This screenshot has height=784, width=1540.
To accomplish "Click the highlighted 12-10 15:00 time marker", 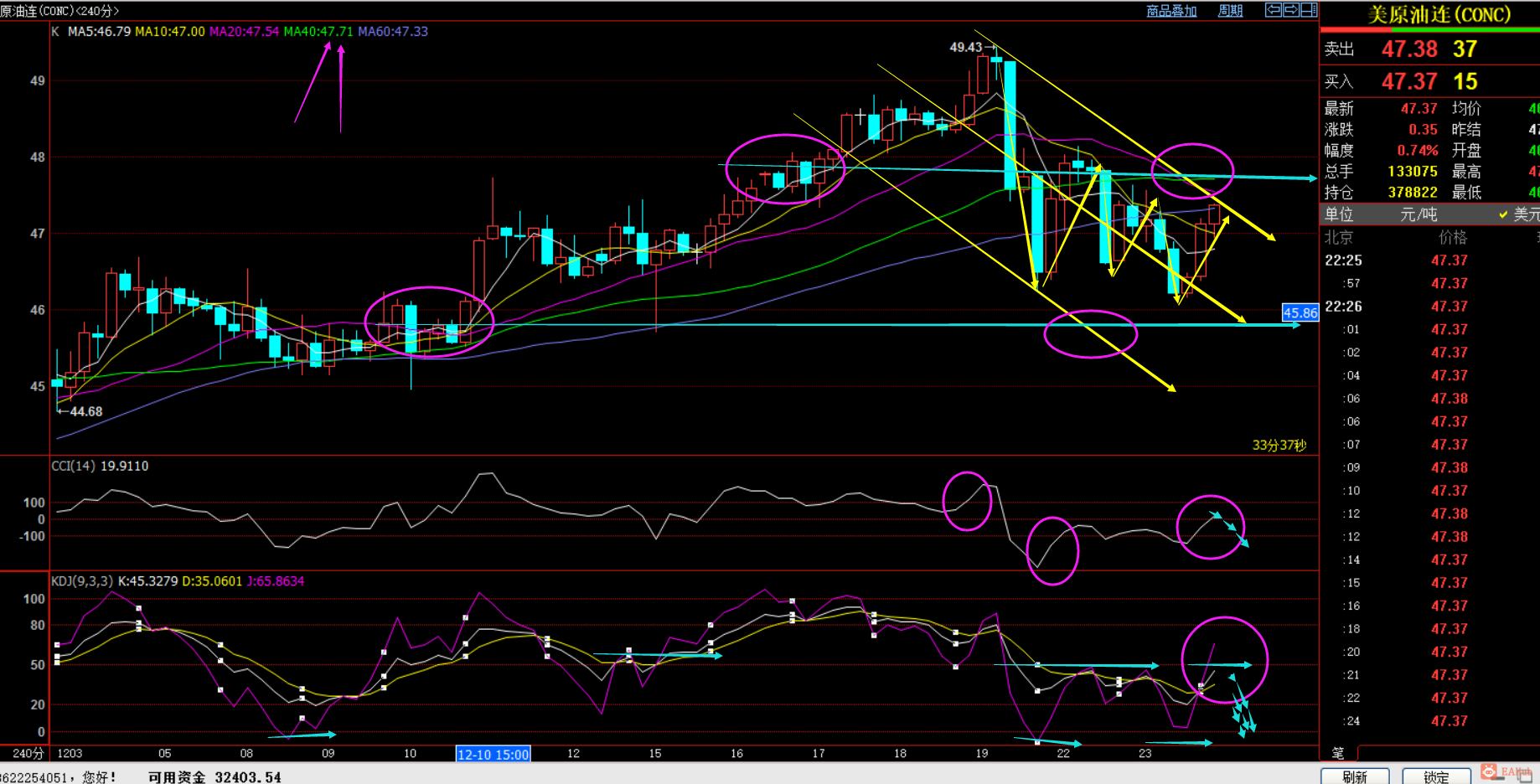I will [494, 754].
